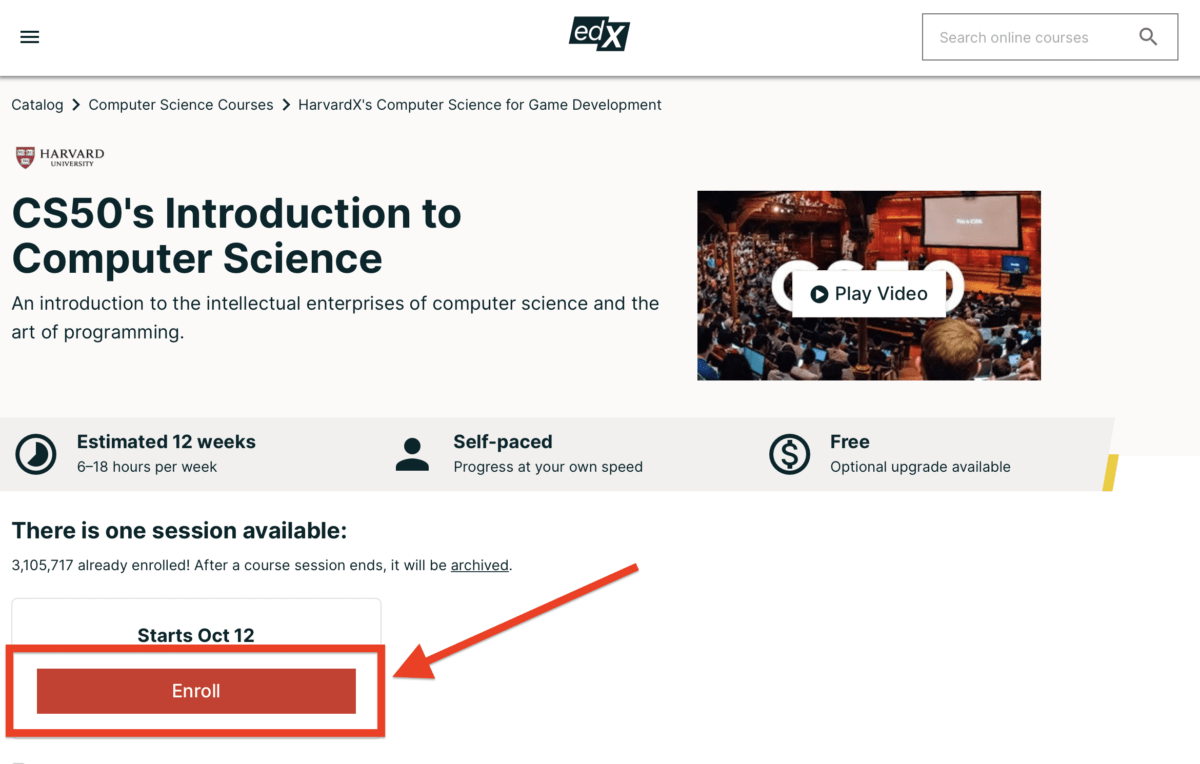Select the Harvard University logo
1200x764 pixels.
pyautogui.click(x=58, y=157)
